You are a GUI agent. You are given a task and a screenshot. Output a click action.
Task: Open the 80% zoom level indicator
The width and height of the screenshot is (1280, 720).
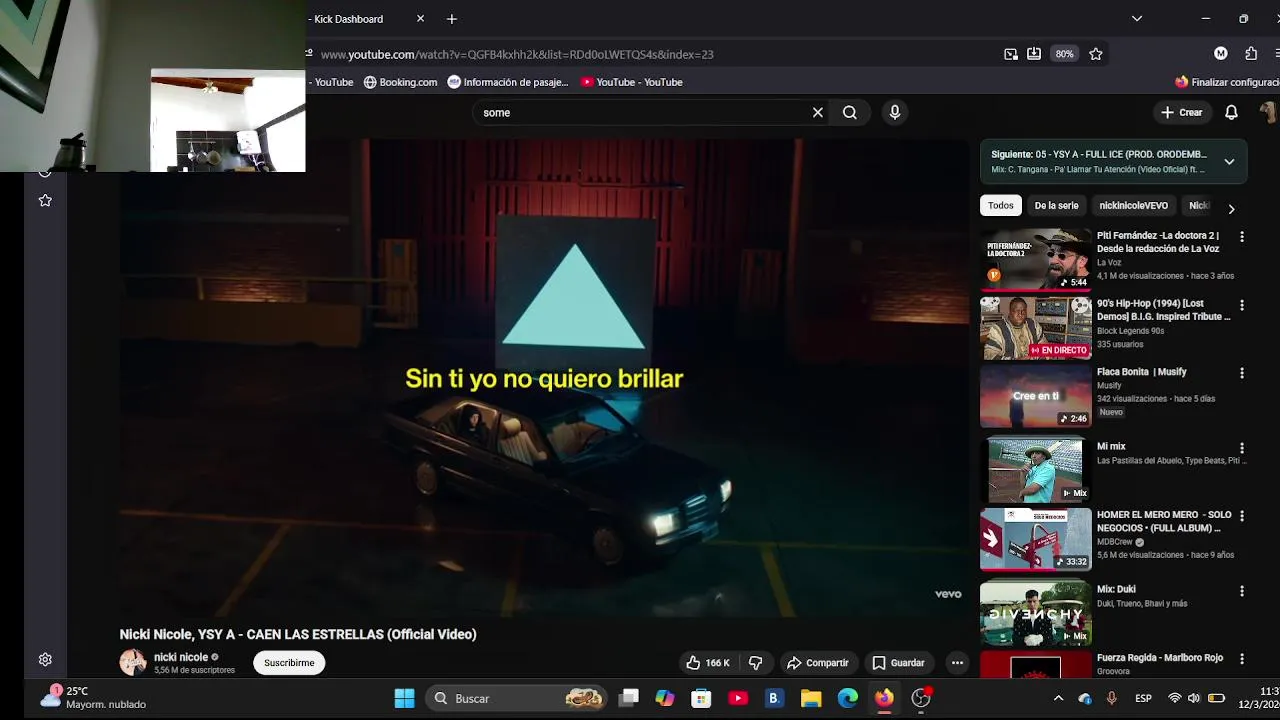point(1064,54)
